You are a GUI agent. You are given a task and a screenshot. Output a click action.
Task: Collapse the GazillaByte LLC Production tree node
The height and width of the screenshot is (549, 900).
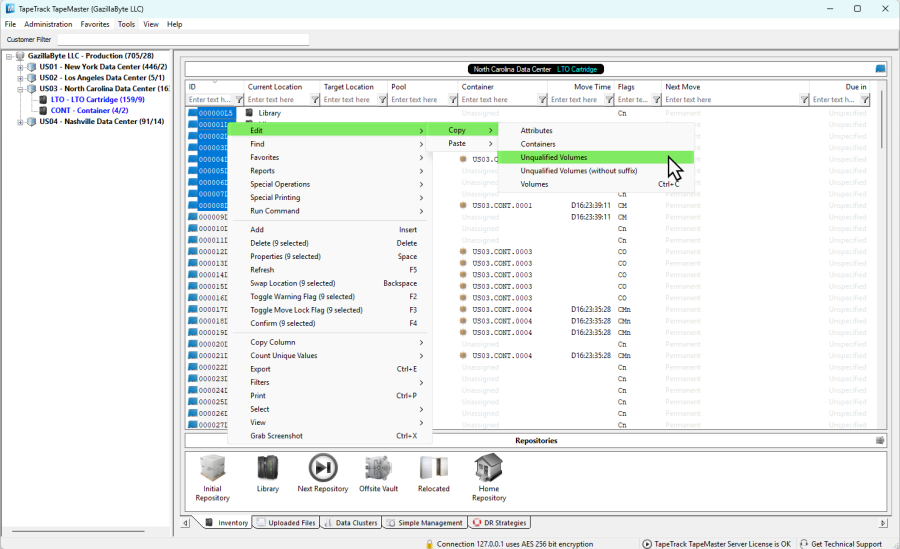9,56
